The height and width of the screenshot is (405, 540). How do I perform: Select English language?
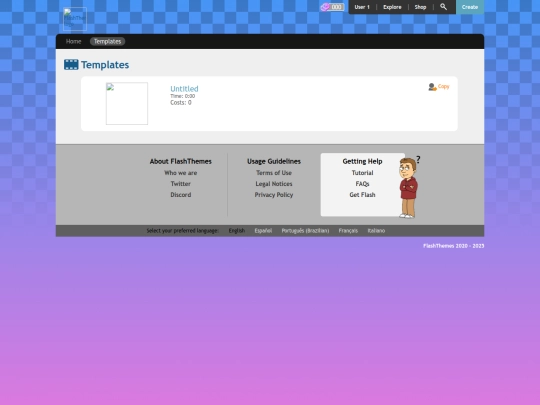point(237,231)
